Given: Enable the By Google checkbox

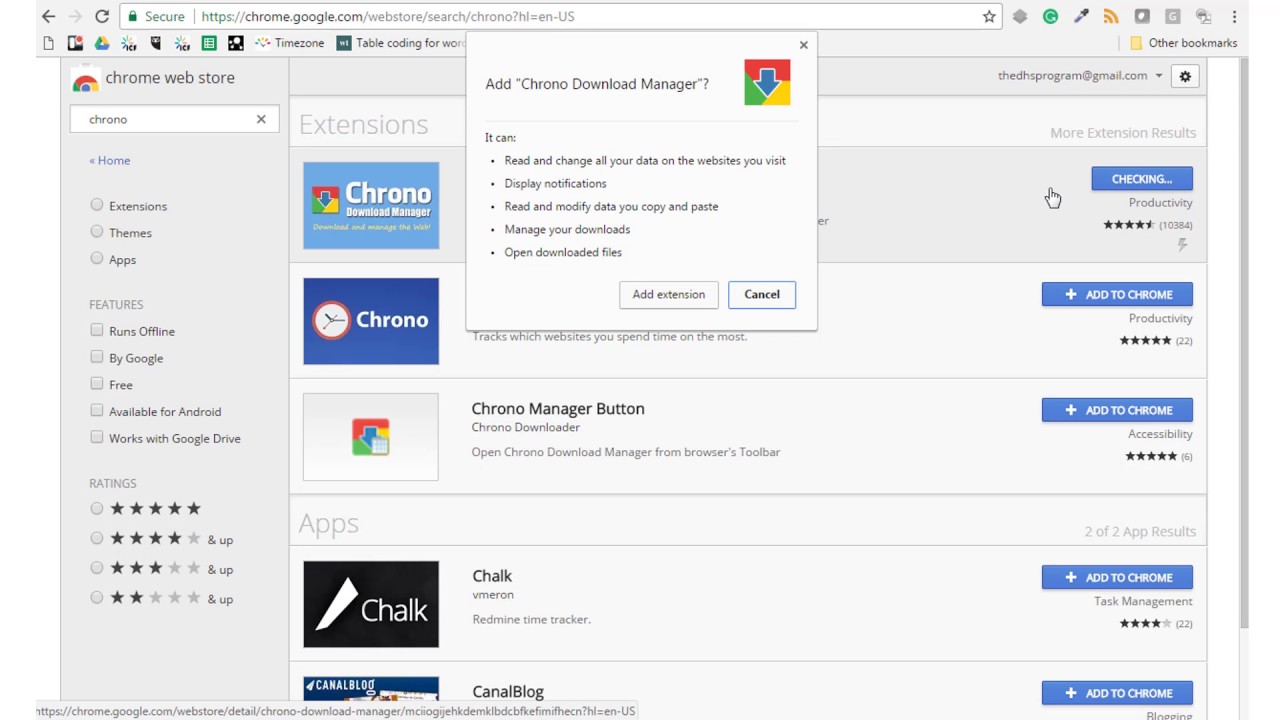Looking at the screenshot, I should [x=97, y=357].
